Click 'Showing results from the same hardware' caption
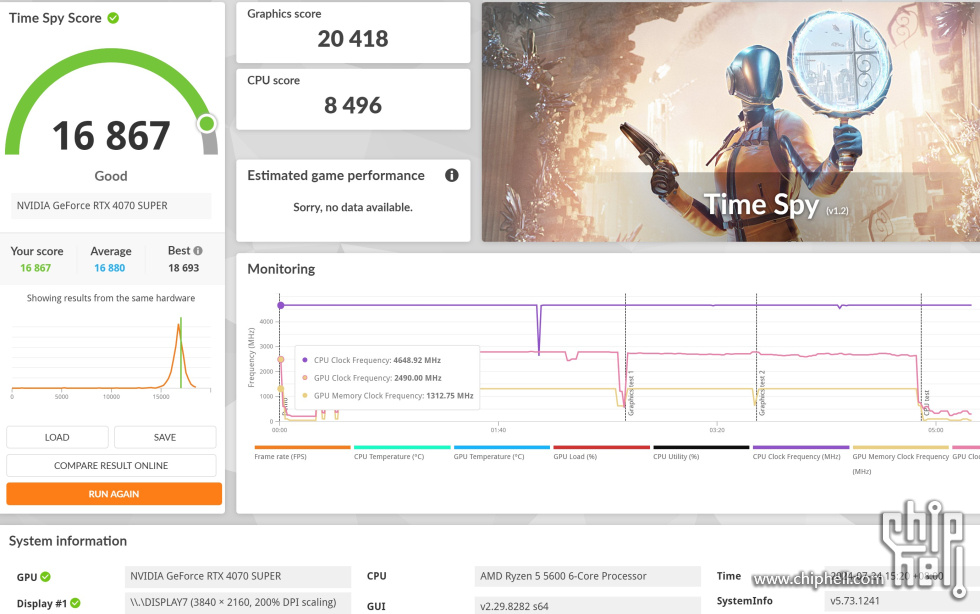This screenshot has height=614, width=980. pyautogui.click(x=111, y=298)
